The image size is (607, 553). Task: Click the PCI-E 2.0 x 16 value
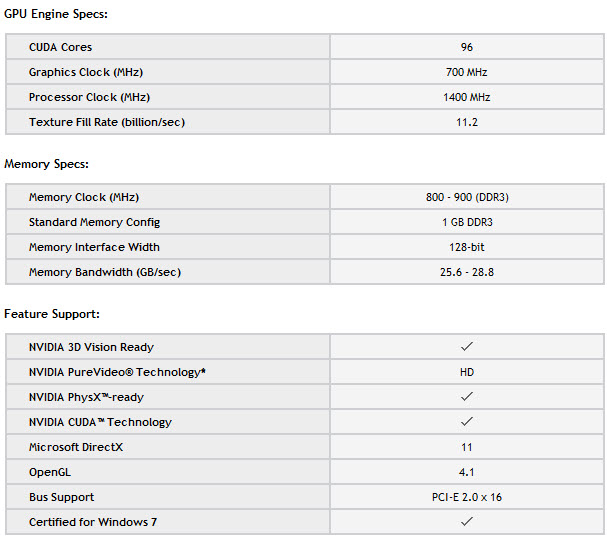click(467, 497)
